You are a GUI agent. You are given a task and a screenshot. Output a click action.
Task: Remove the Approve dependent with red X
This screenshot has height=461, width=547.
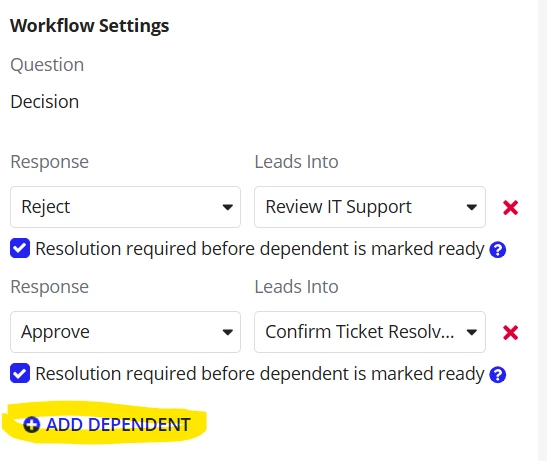pyautogui.click(x=510, y=333)
